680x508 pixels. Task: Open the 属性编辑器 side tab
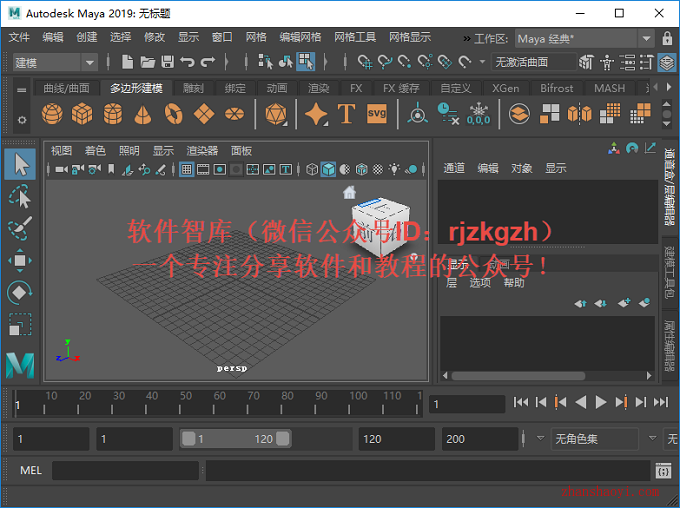(x=670, y=345)
